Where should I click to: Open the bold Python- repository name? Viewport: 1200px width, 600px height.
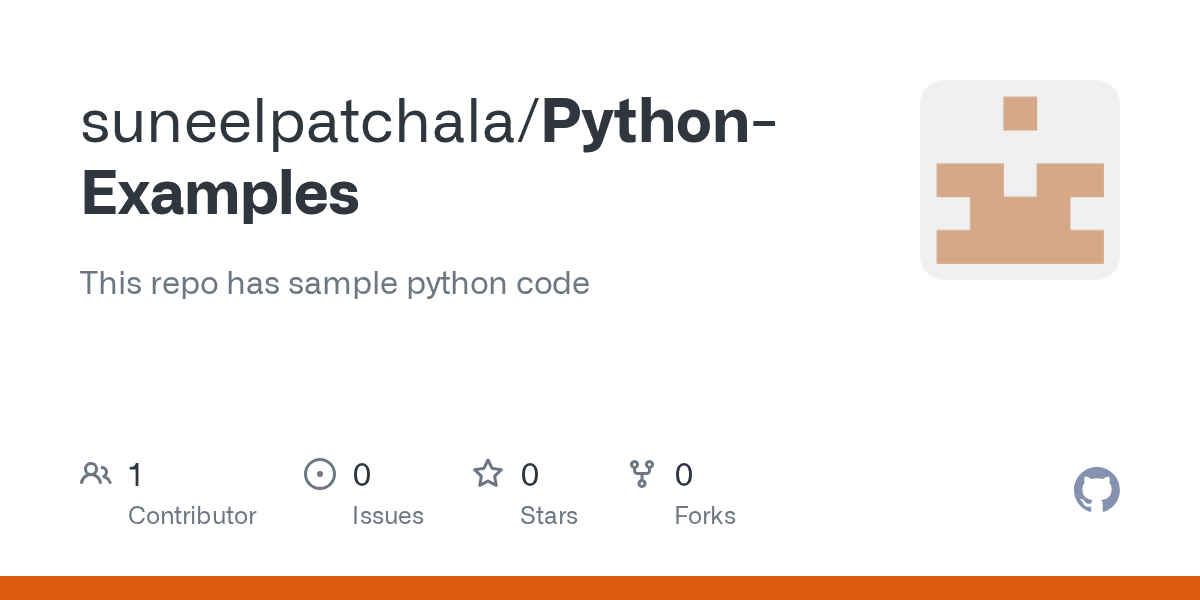coord(660,122)
